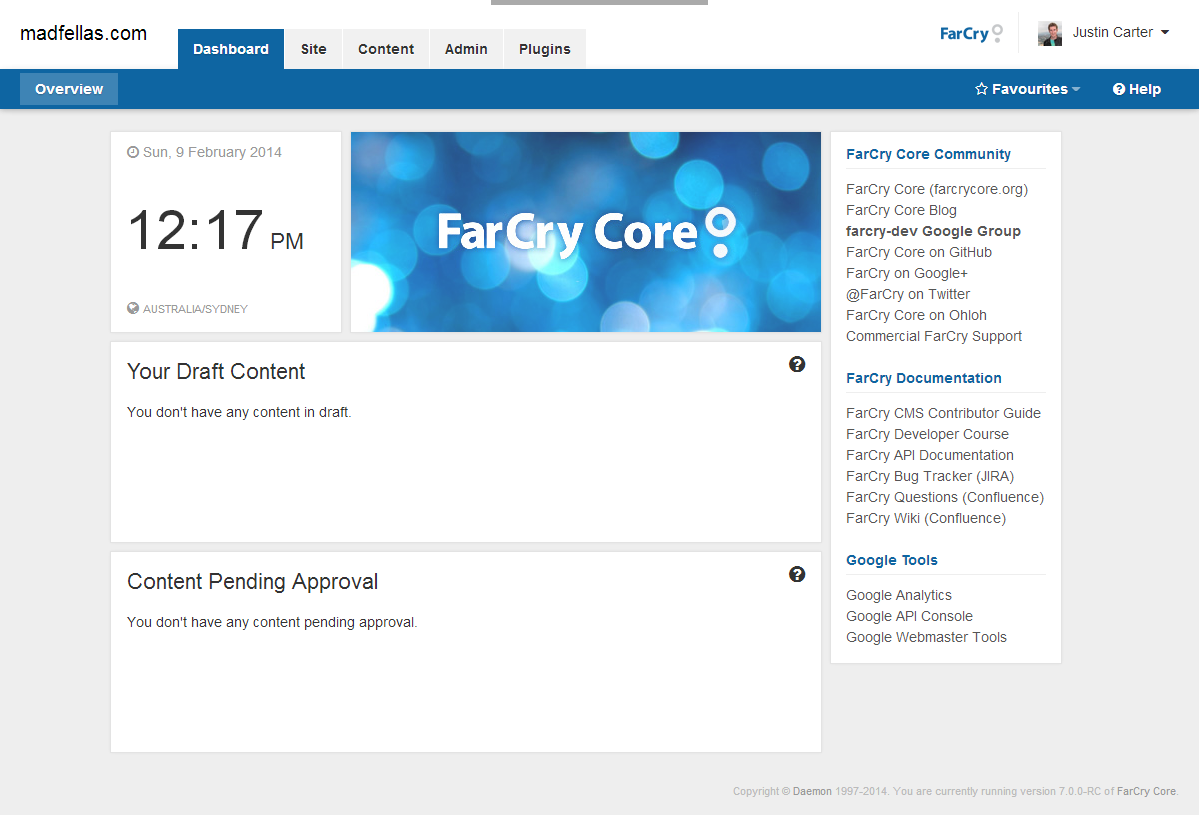The width and height of the screenshot is (1199, 815).
Task: Click the globe icon beside AUSTRALIA/SYDNEY
Action: tap(133, 309)
